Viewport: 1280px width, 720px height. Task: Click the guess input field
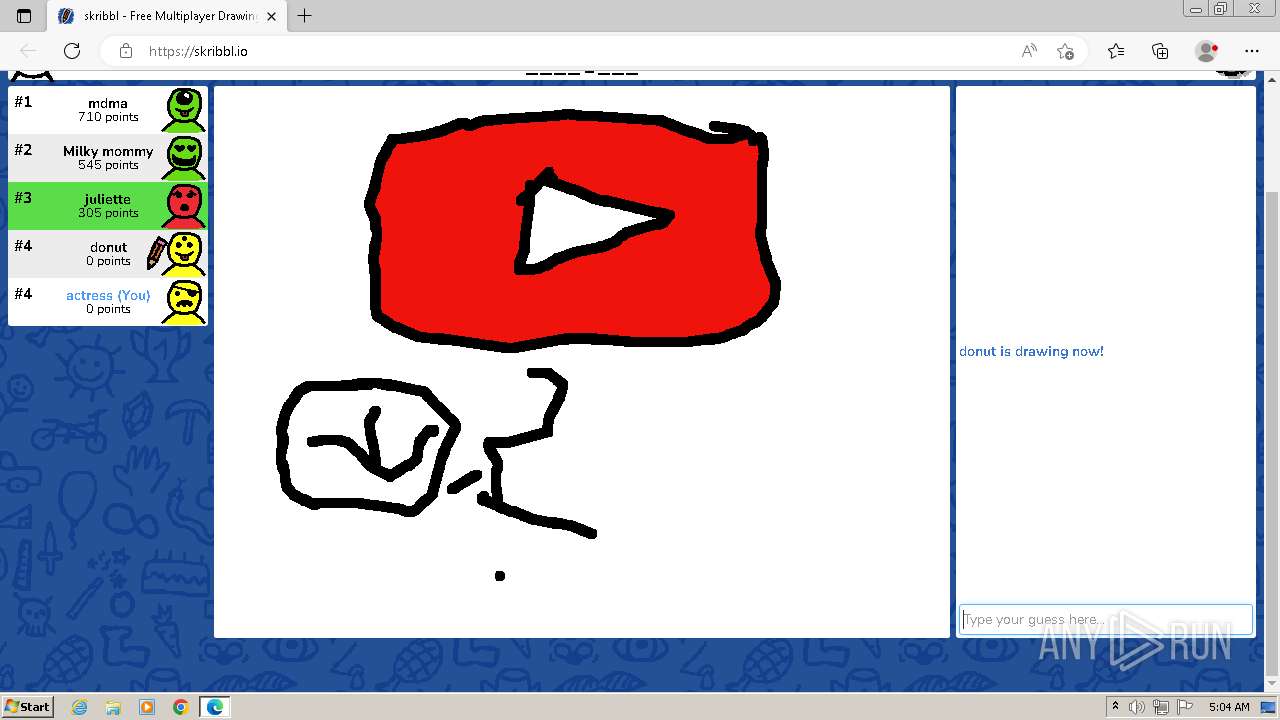1105,619
